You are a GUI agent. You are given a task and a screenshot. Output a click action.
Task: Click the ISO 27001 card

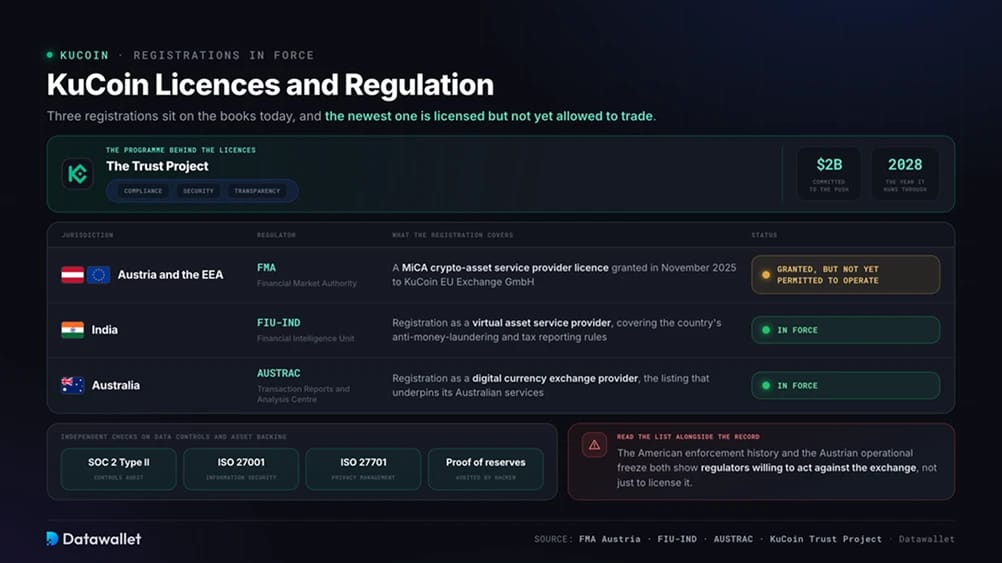(241, 469)
